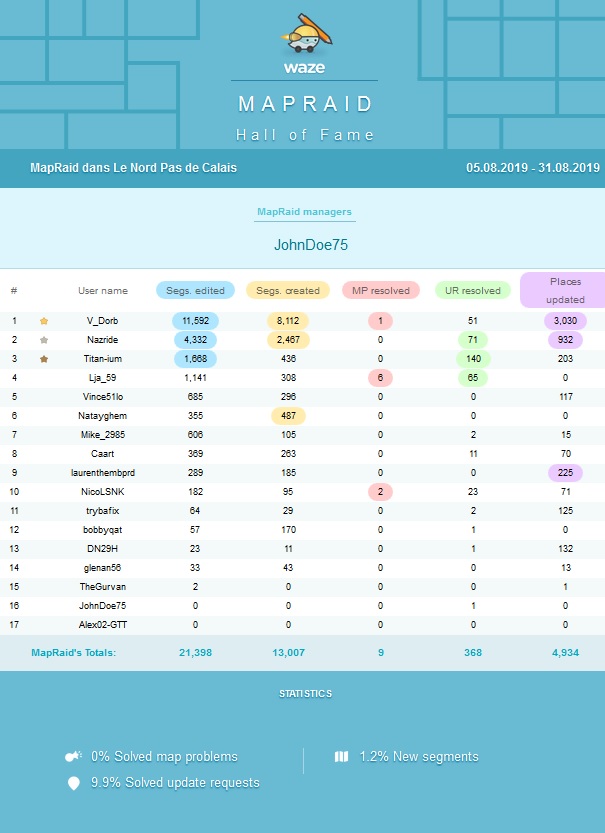Viewport: 605px width, 833px height.
Task: Select user name trybafix
Action: coord(103,511)
